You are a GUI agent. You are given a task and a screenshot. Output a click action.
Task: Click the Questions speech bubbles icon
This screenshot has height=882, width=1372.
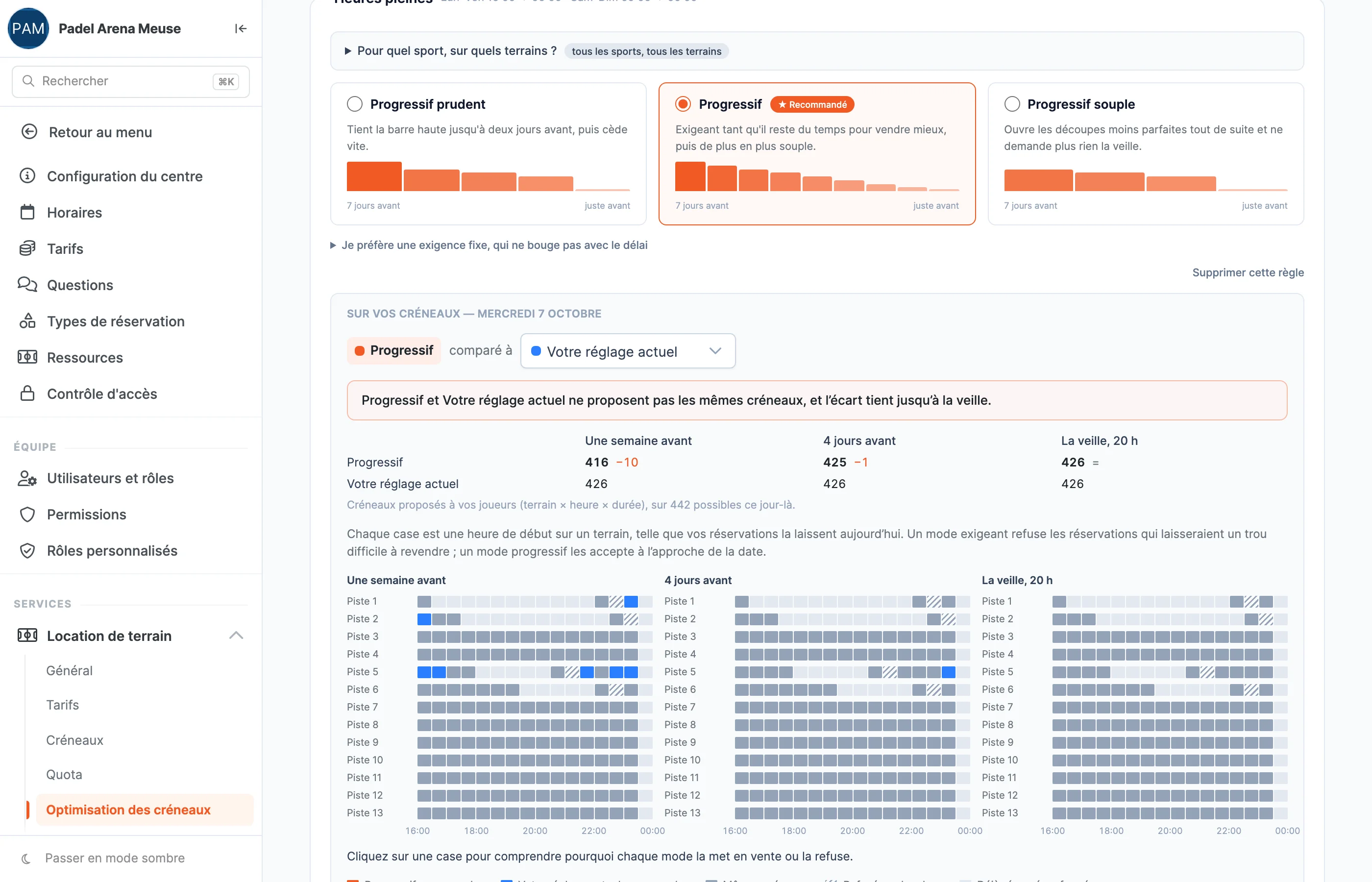(27, 285)
